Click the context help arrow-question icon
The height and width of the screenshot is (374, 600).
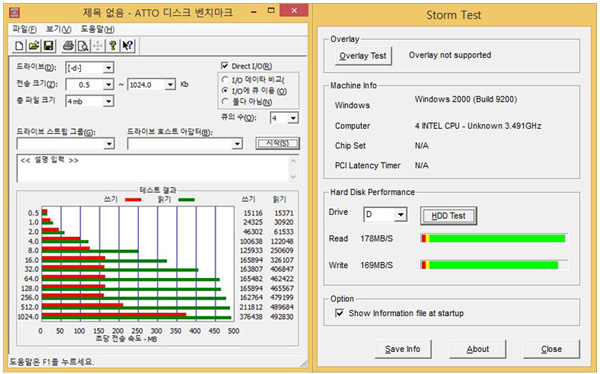(127, 46)
